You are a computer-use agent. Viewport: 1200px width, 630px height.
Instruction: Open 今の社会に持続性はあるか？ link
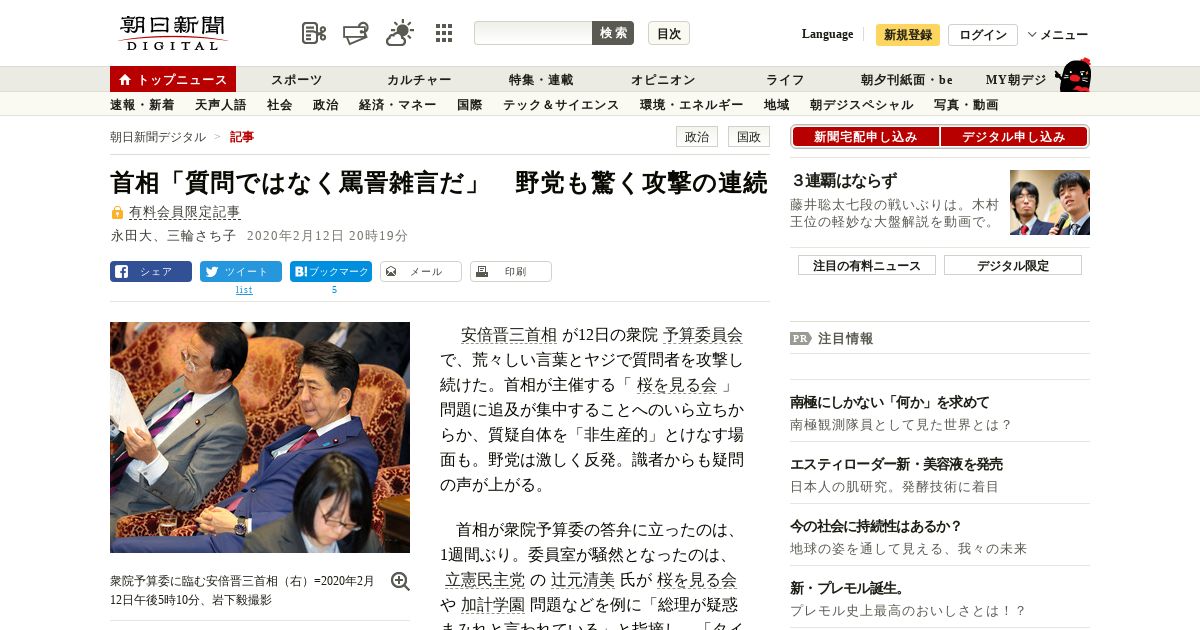(x=876, y=526)
